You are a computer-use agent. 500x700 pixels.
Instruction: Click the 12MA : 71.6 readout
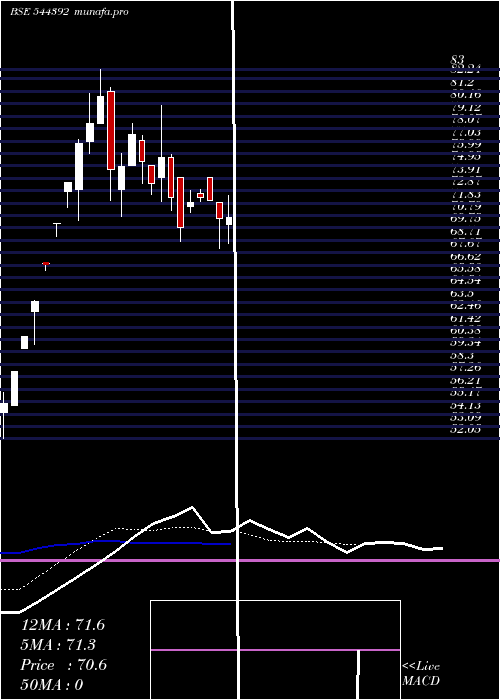(63, 625)
